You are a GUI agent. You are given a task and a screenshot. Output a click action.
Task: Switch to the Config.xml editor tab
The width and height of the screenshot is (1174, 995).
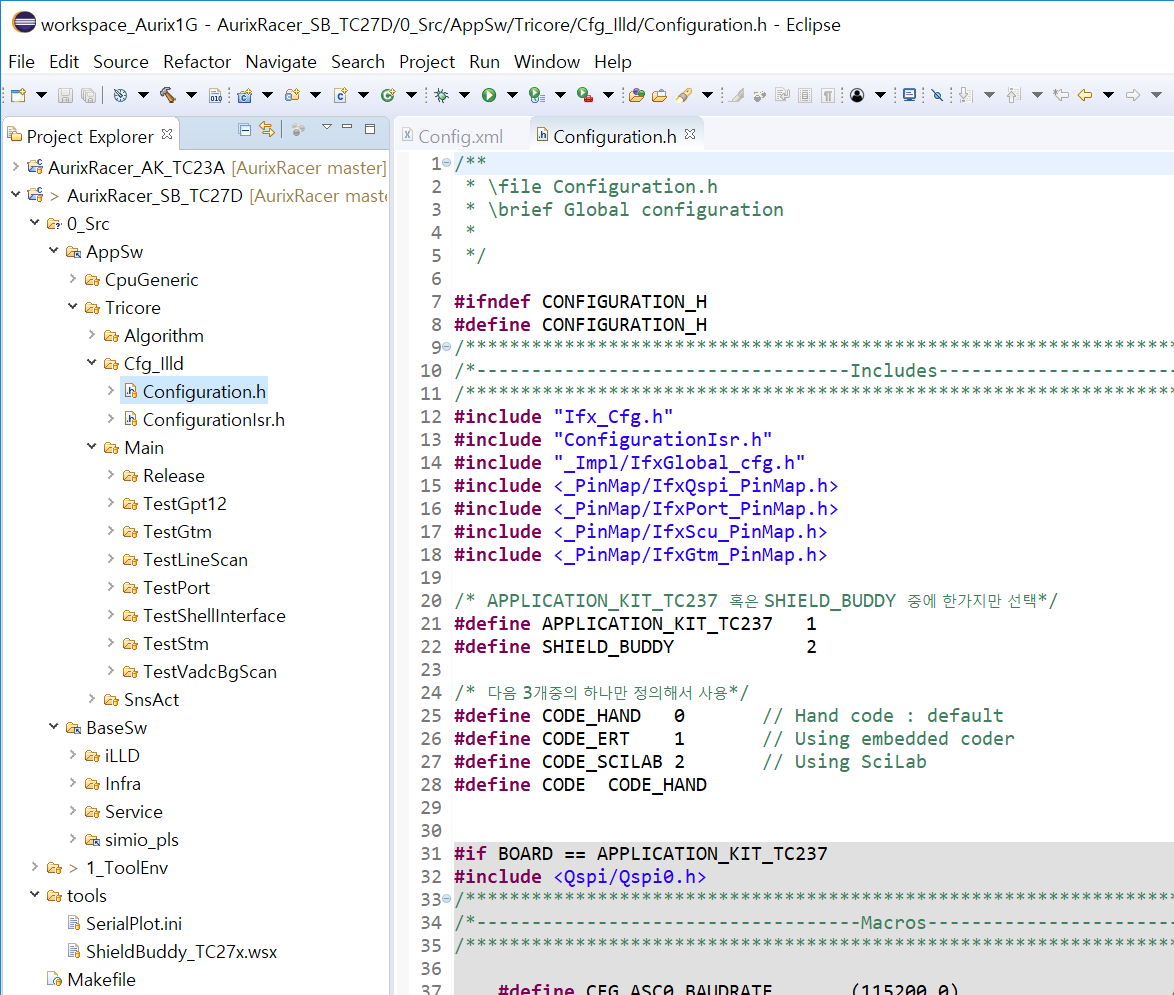click(452, 136)
